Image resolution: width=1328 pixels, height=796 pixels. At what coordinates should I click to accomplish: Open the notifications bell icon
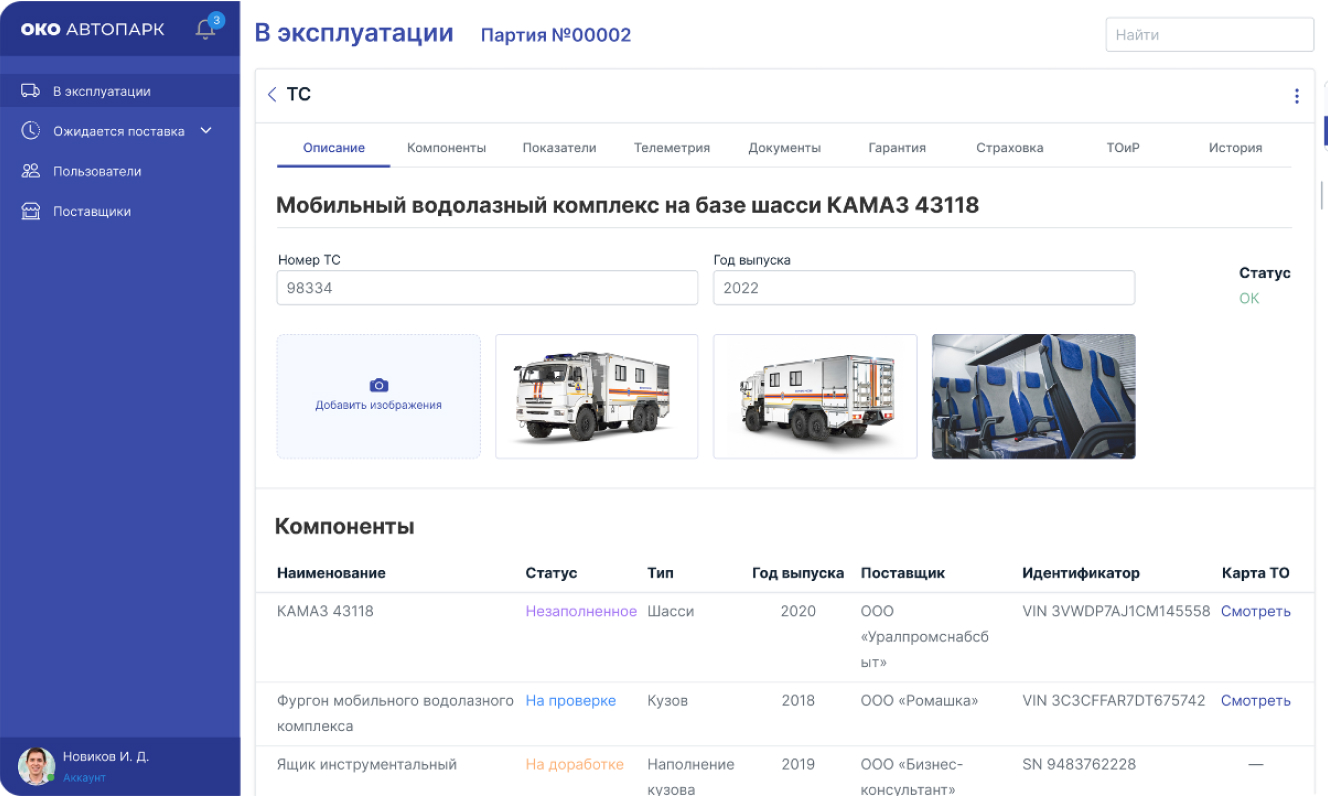click(x=206, y=29)
